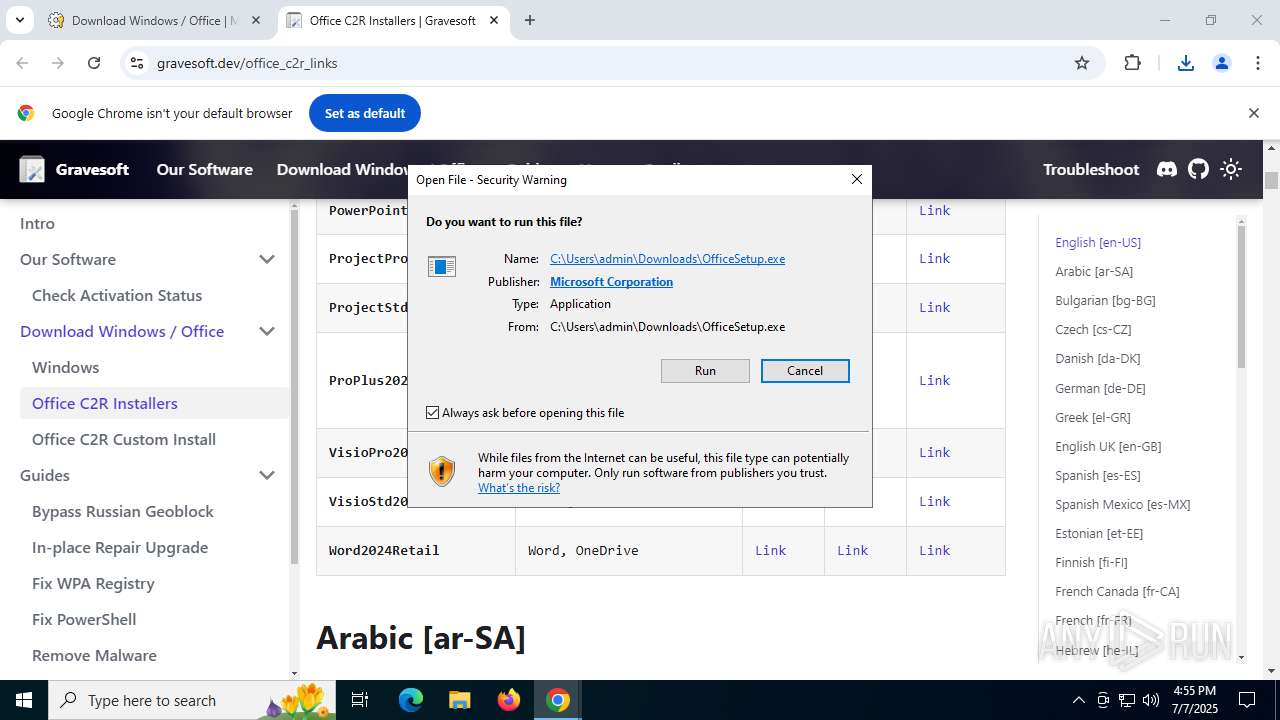Jump to Arabic [ar-SA] section
This screenshot has height=720, width=1280.
(x=1094, y=271)
